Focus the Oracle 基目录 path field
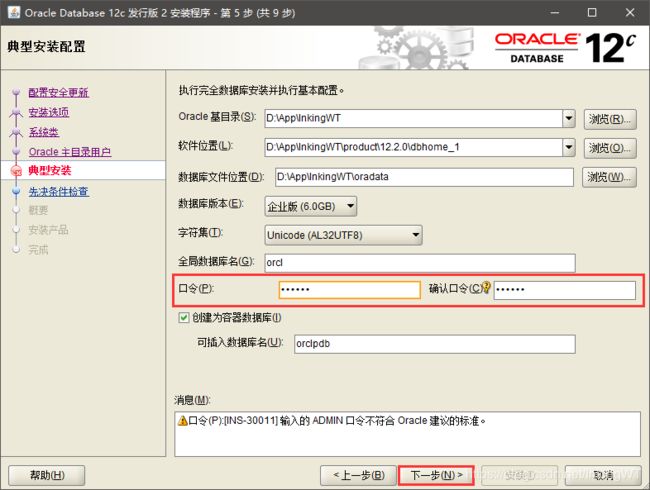The height and width of the screenshot is (490, 650). pyautogui.click(x=414, y=119)
